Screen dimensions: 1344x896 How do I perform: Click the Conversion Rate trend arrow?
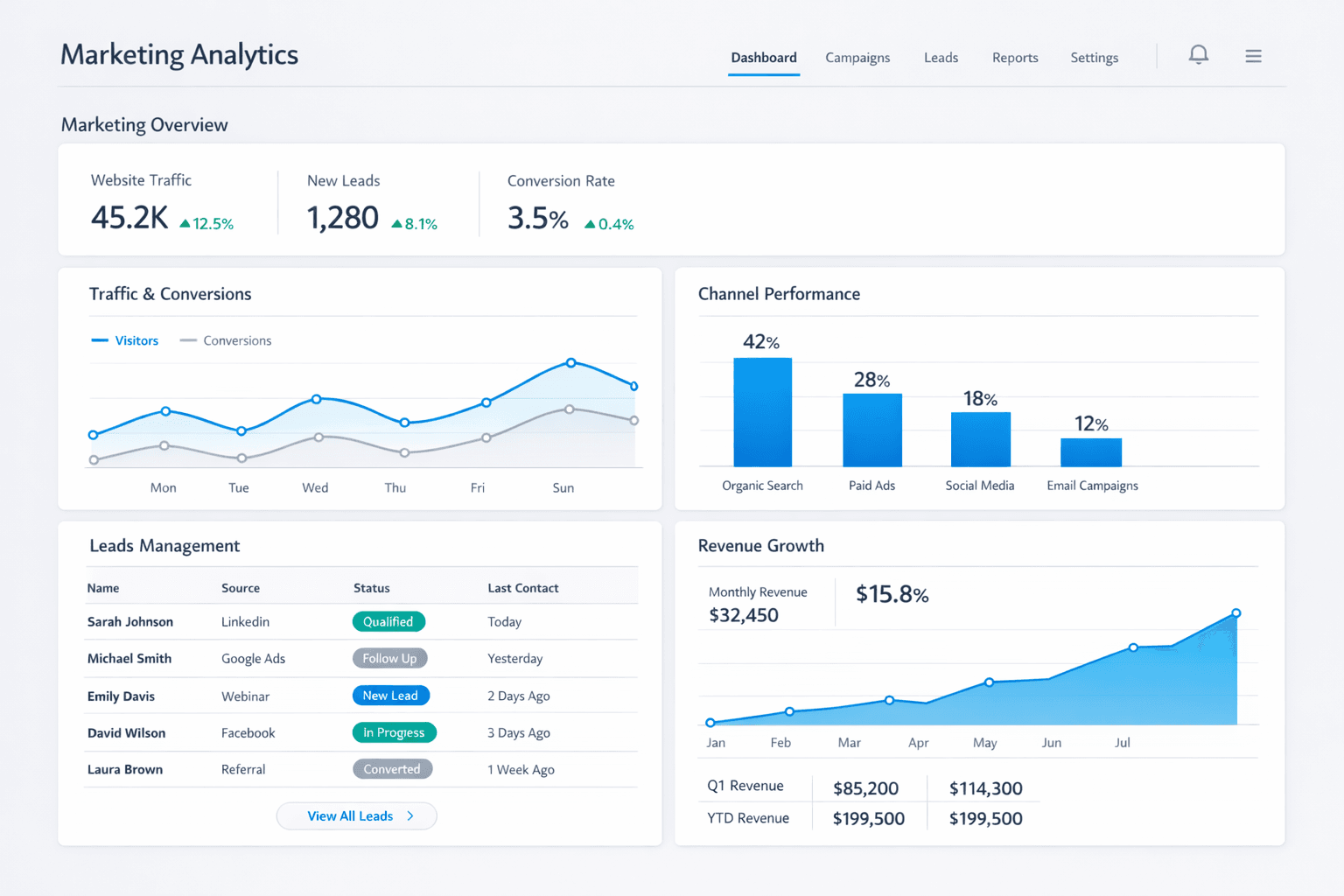click(x=590, y=225)
